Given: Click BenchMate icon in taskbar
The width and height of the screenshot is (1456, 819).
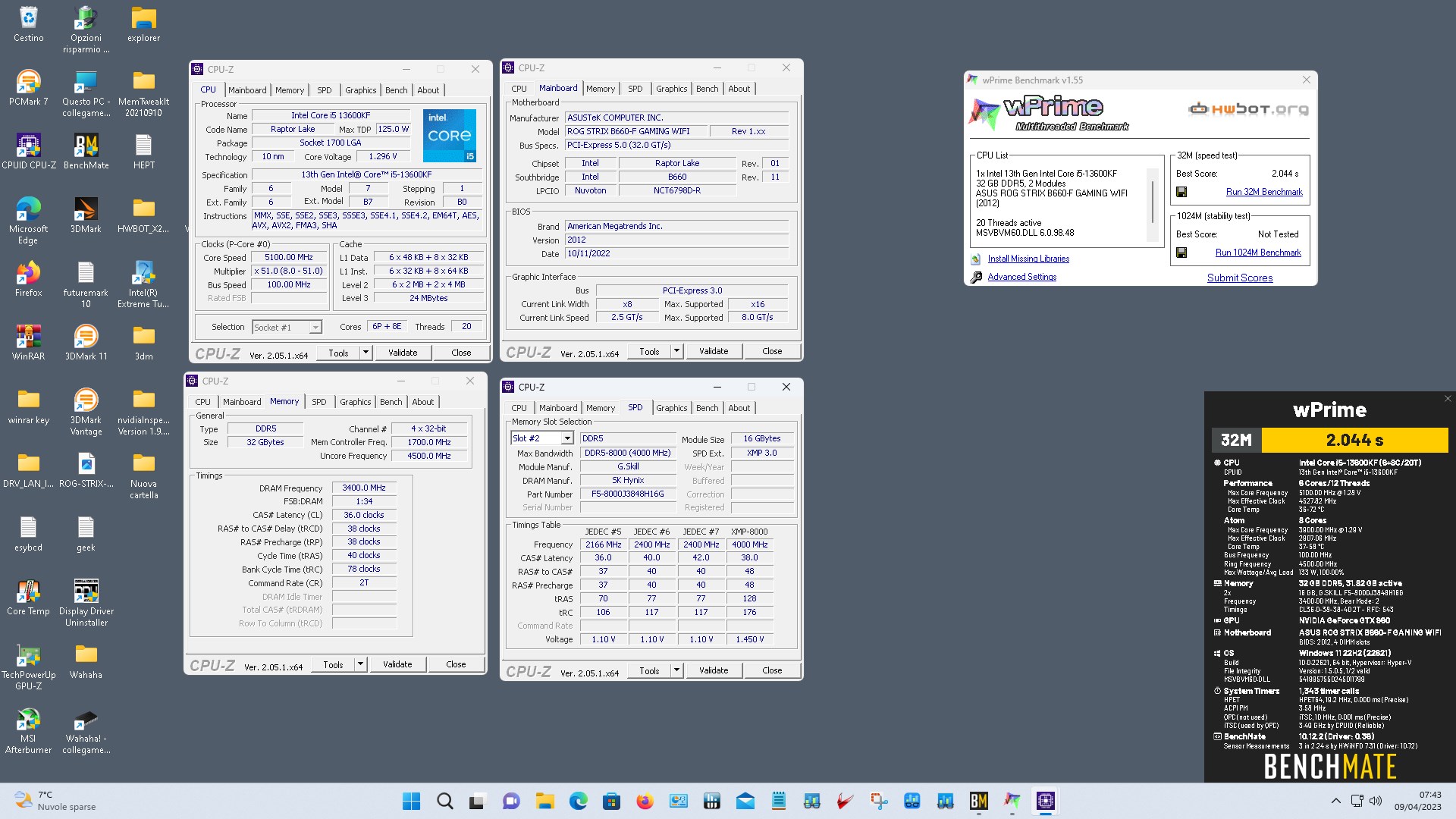Looking at the screenshot, I should click(978, 801).
